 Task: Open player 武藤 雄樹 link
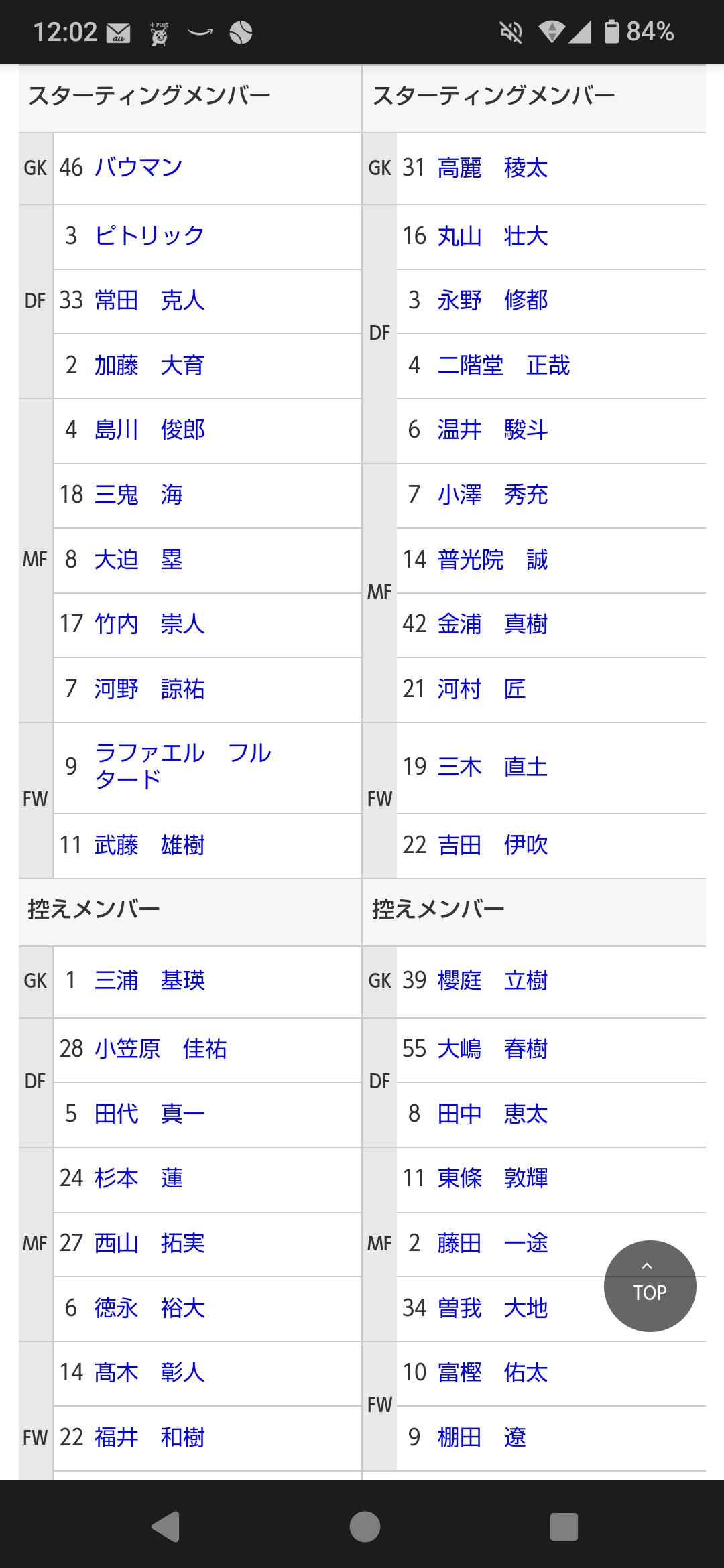click(x=149, y=846)
